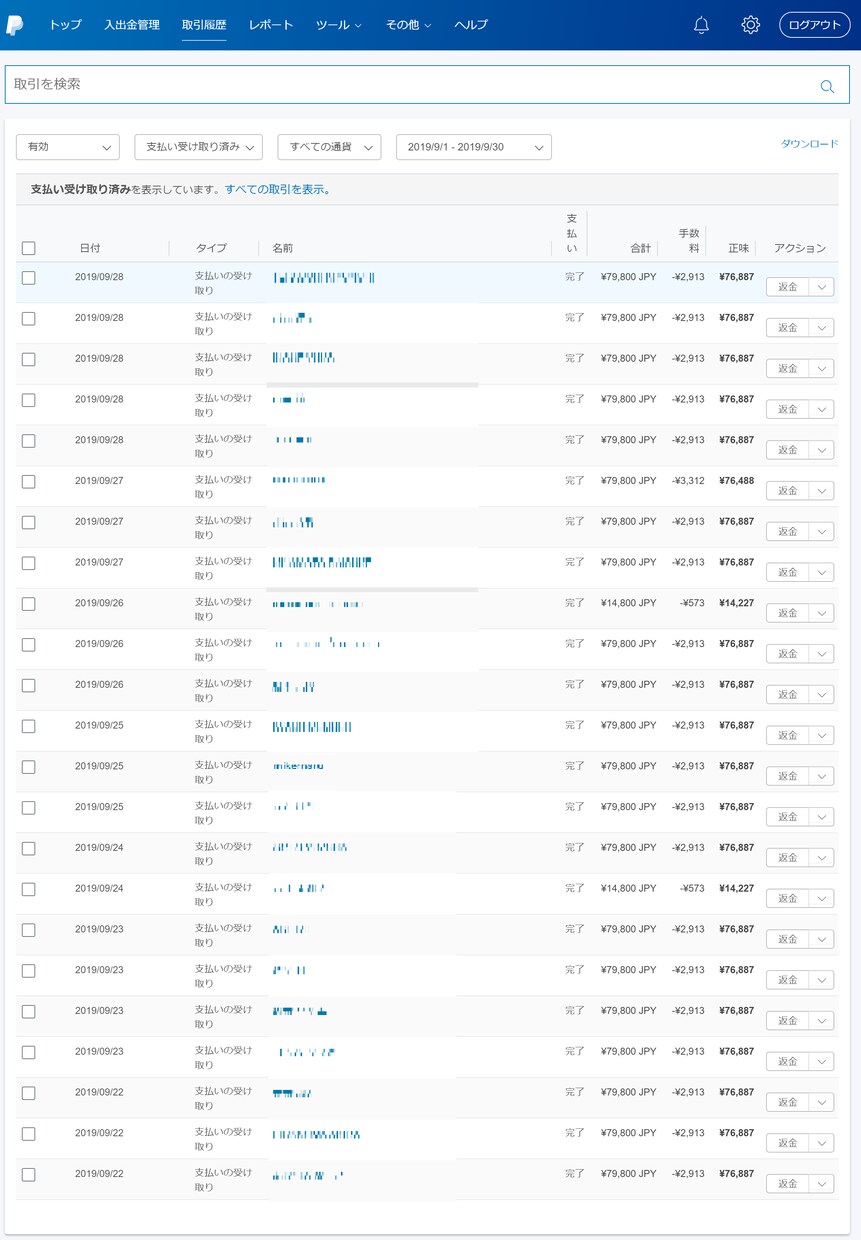This screenshot has width=861, height=1240.
Task: Click the 合計 column header
Action: [640, 248]
